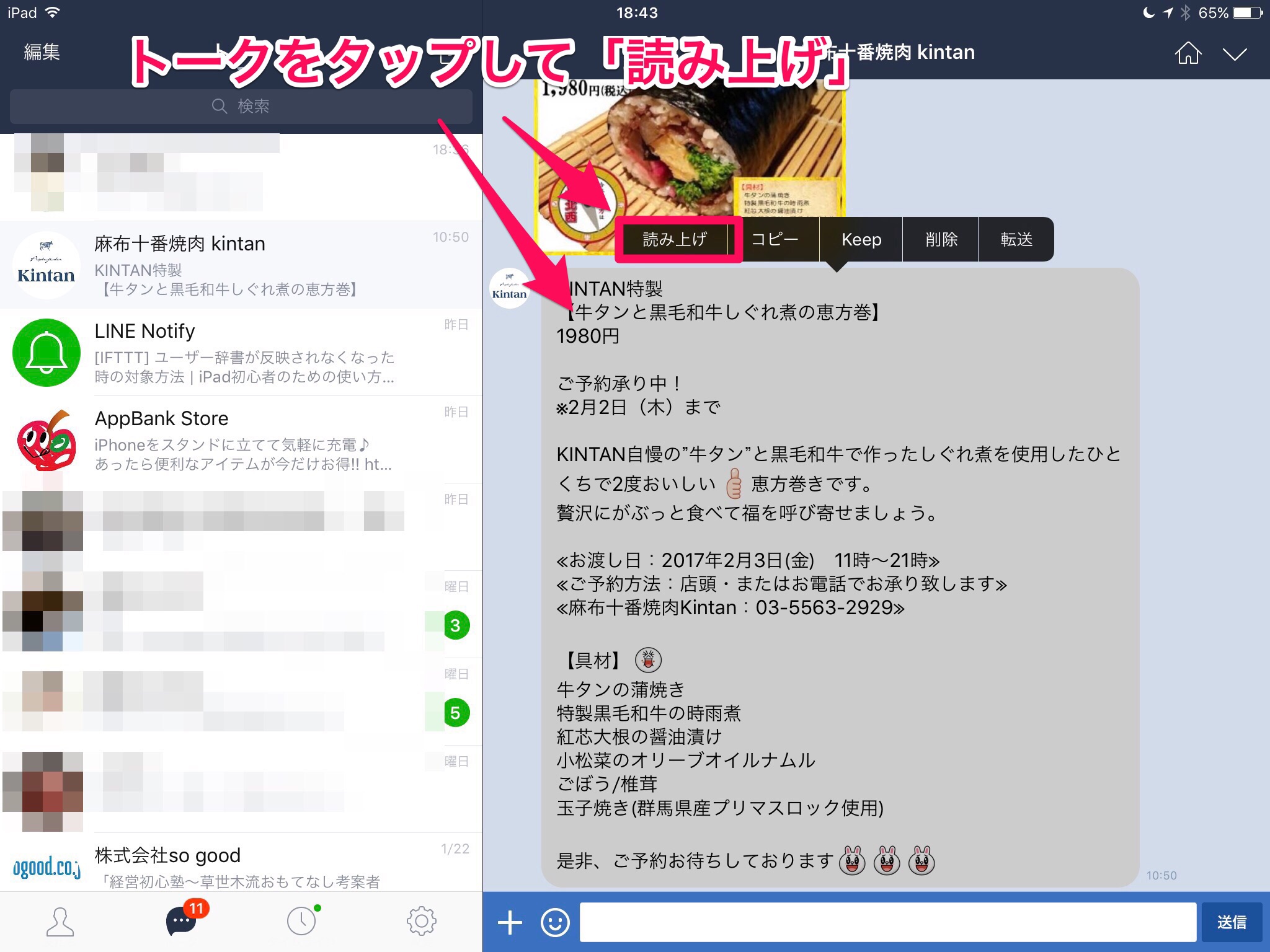Tap the home icon in chat header

click(x=1188, y=53)
